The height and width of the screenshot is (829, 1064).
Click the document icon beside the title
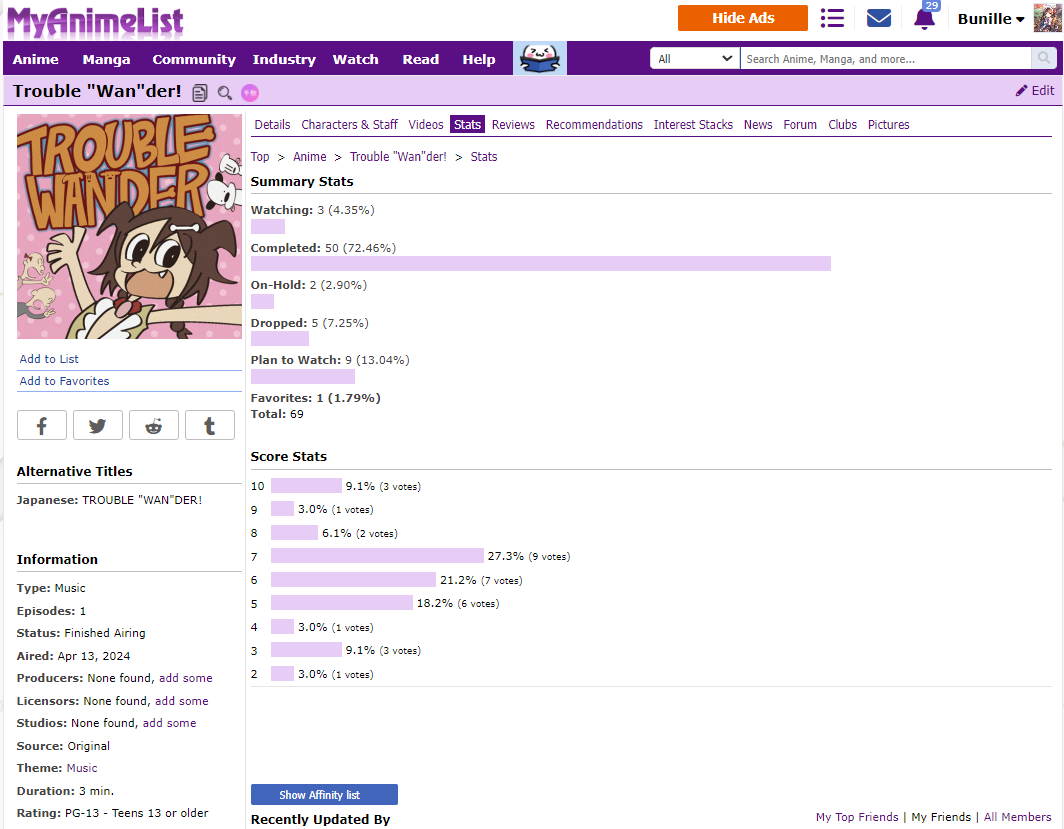coord(200,93)
